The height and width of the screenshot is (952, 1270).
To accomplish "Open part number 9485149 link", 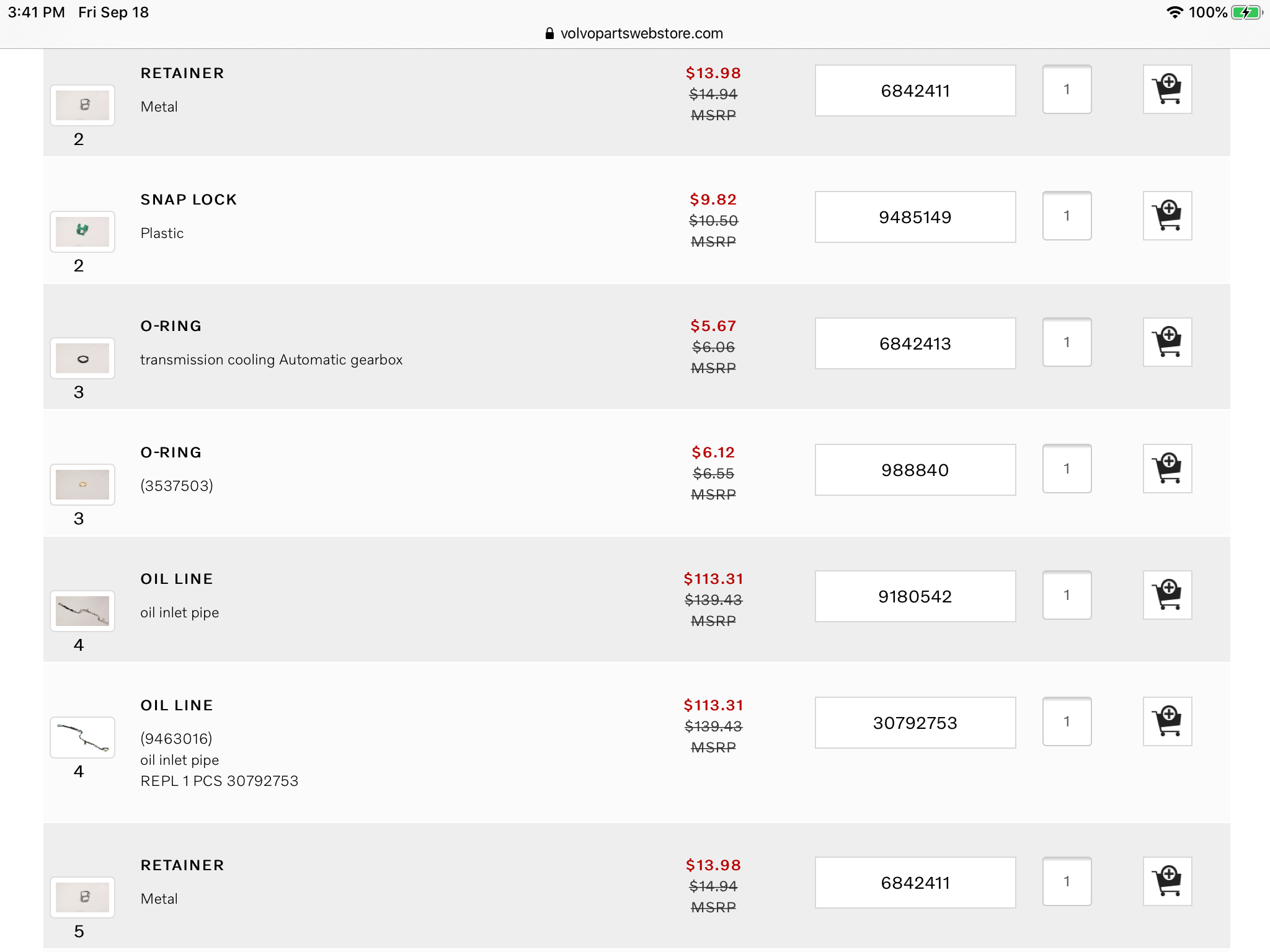I will pyautogui.click(x=915, y=217).
